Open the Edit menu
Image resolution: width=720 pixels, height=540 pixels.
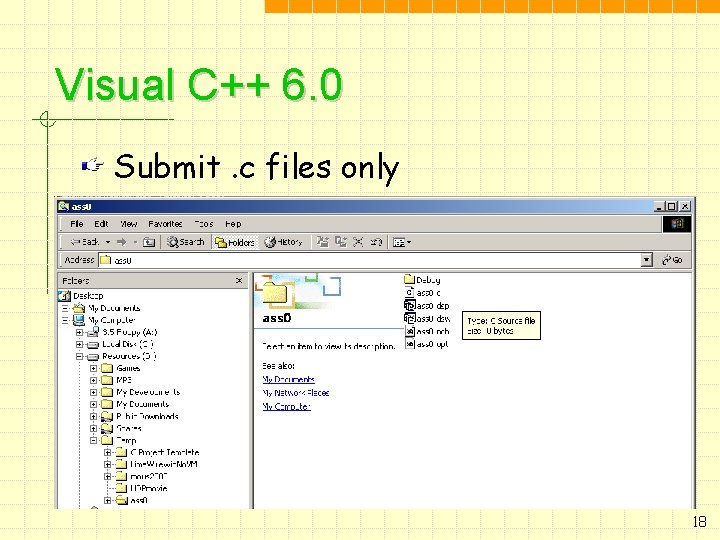pos(101,224)
